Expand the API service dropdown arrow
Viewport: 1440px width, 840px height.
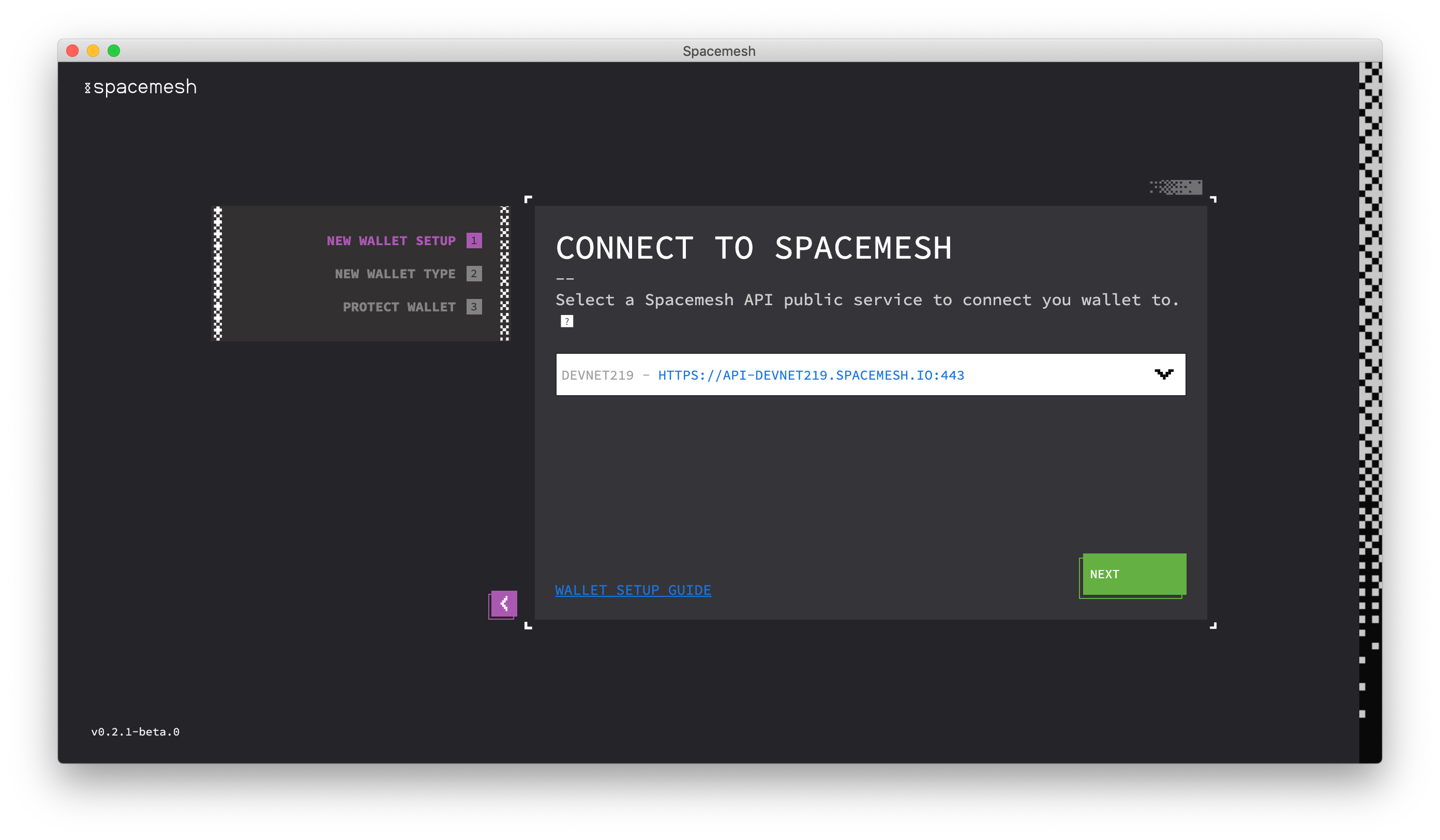pyautogui.click(x=1163, y=374)
